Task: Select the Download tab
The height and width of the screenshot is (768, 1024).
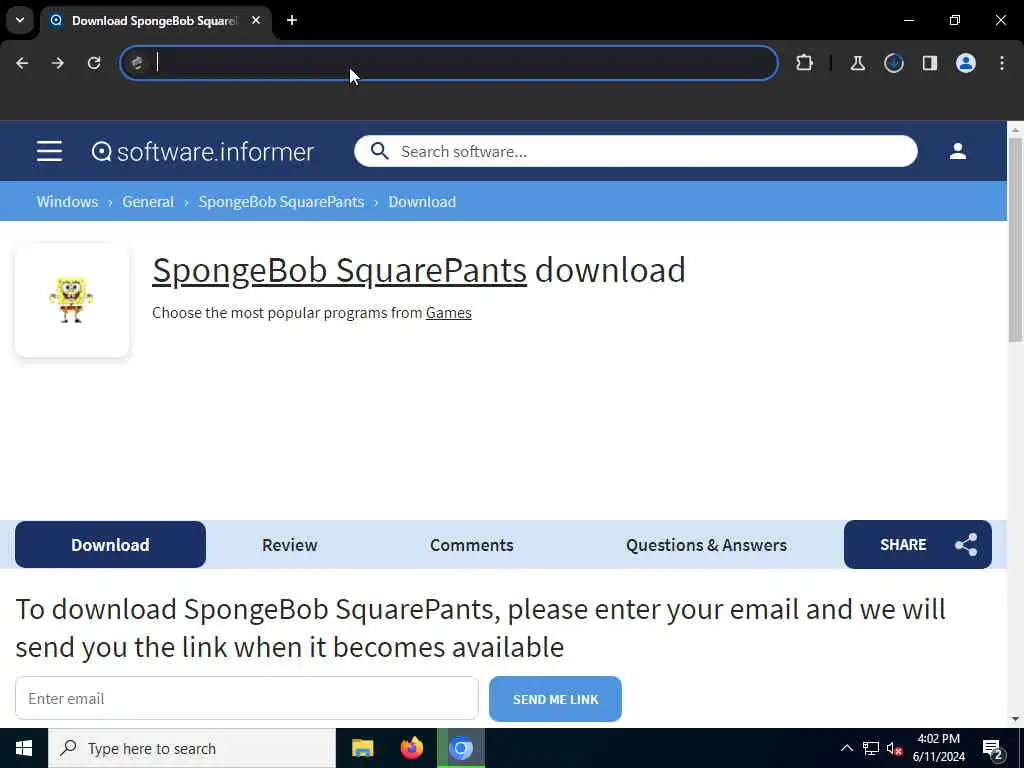Action: pyautogui.click(x=110, y=545)
